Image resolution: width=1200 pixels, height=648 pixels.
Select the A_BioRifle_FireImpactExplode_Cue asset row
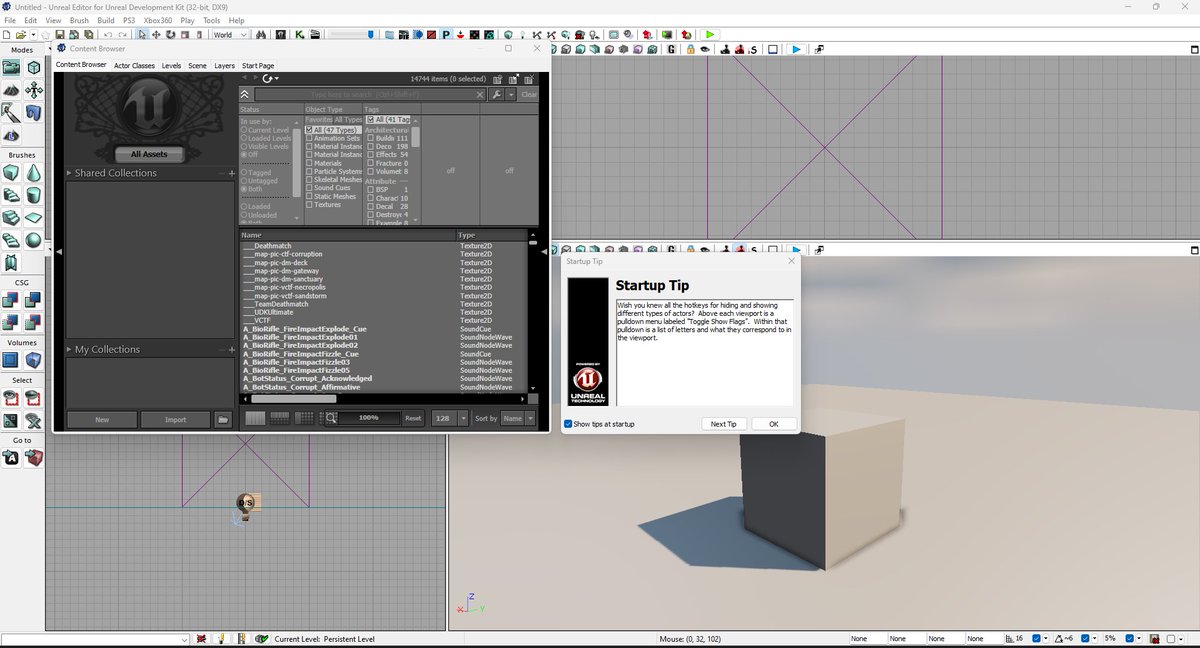pos(384,328)
